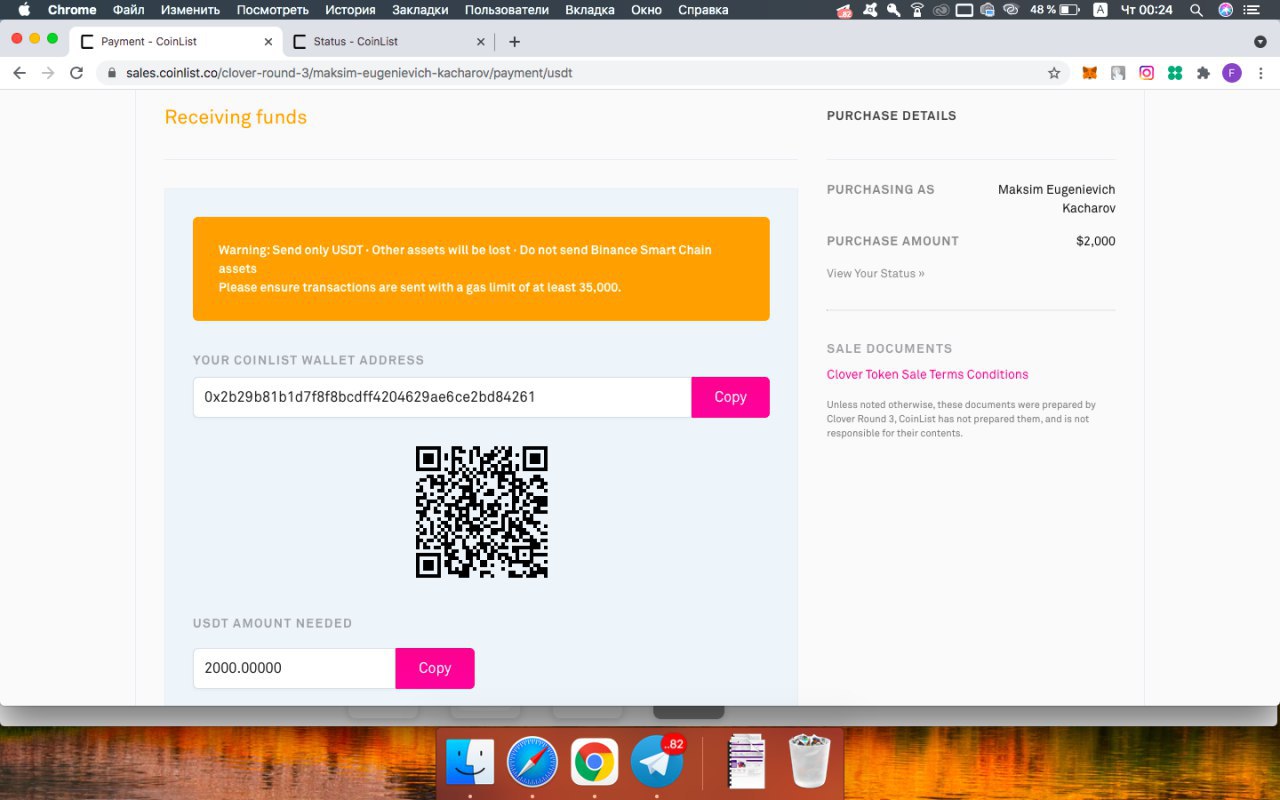Click the 2000.00000 amount field
The height and width of the screenshot is (800, 1280).
[294, 668]
